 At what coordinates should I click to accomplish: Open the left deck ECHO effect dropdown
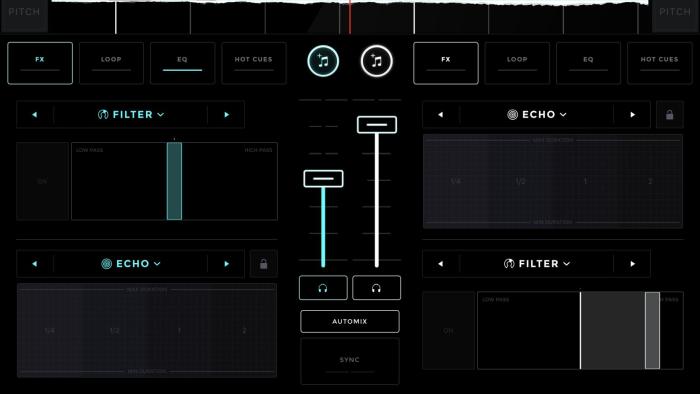coord(131,264)
